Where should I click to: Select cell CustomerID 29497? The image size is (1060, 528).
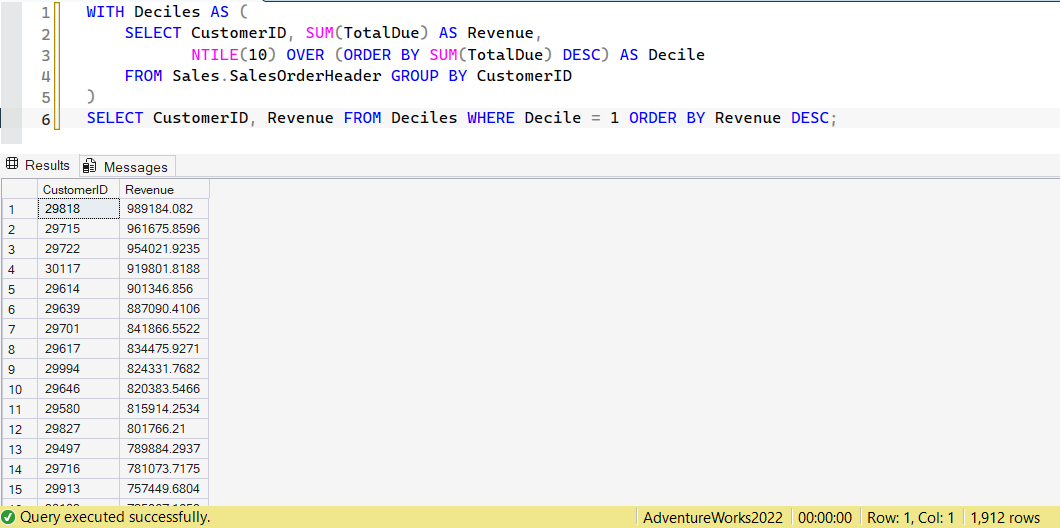[x=78, y=449]
